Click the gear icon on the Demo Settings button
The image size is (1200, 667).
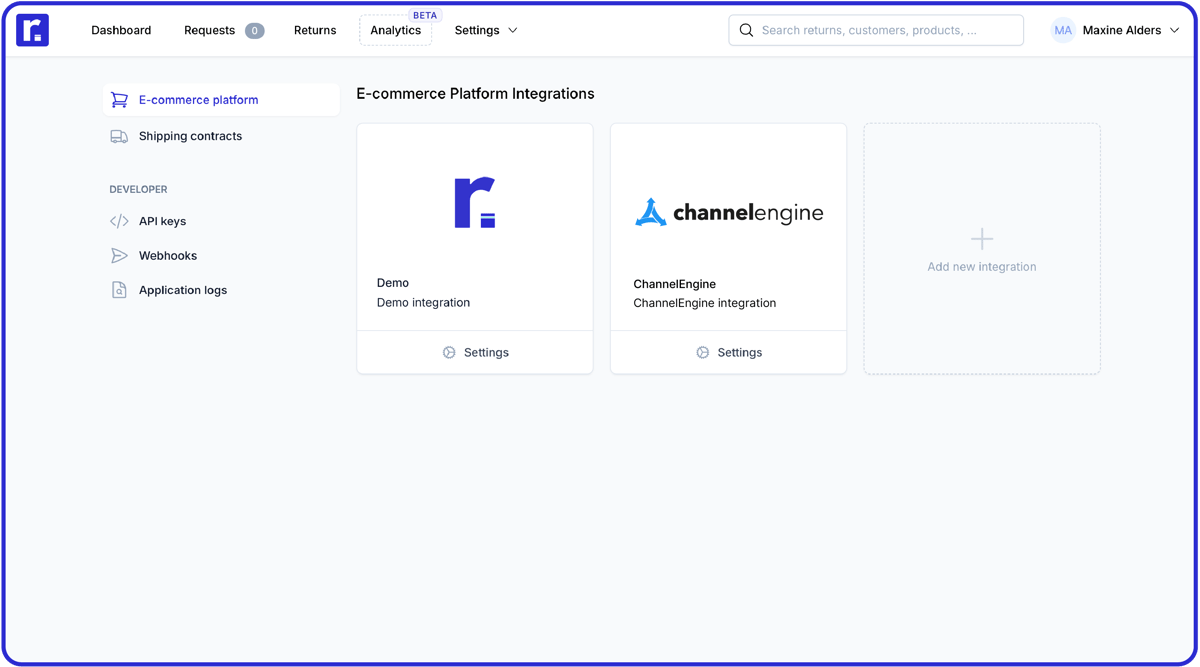(x=448, y=352)
